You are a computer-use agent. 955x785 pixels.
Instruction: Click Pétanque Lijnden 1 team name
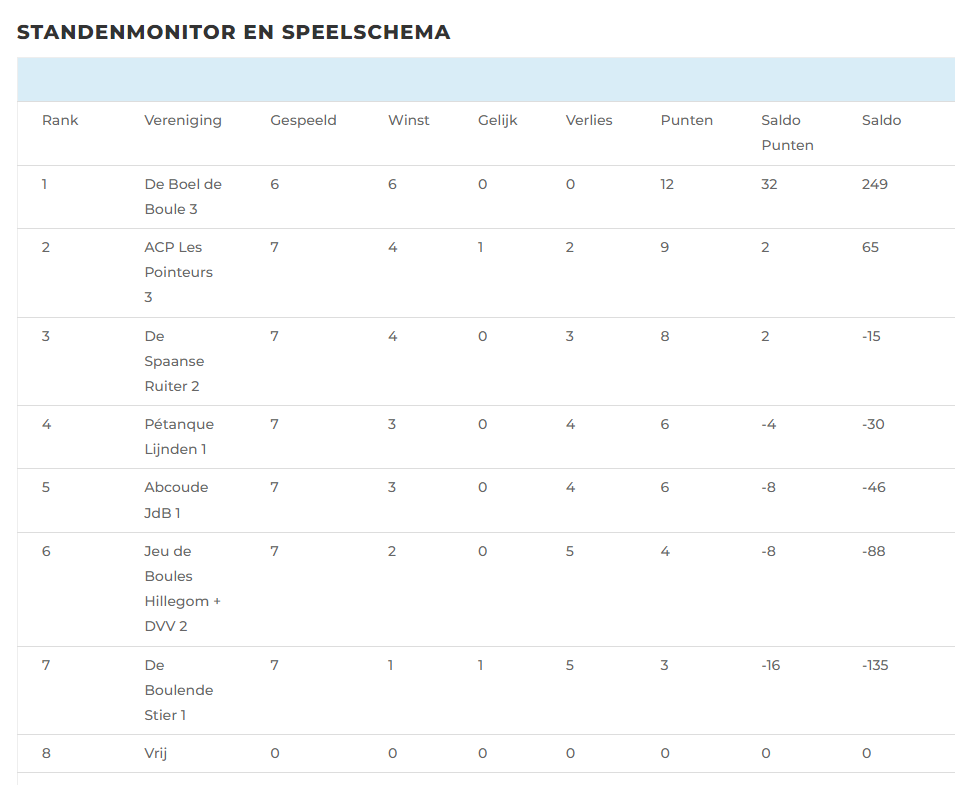pos(179,436)
